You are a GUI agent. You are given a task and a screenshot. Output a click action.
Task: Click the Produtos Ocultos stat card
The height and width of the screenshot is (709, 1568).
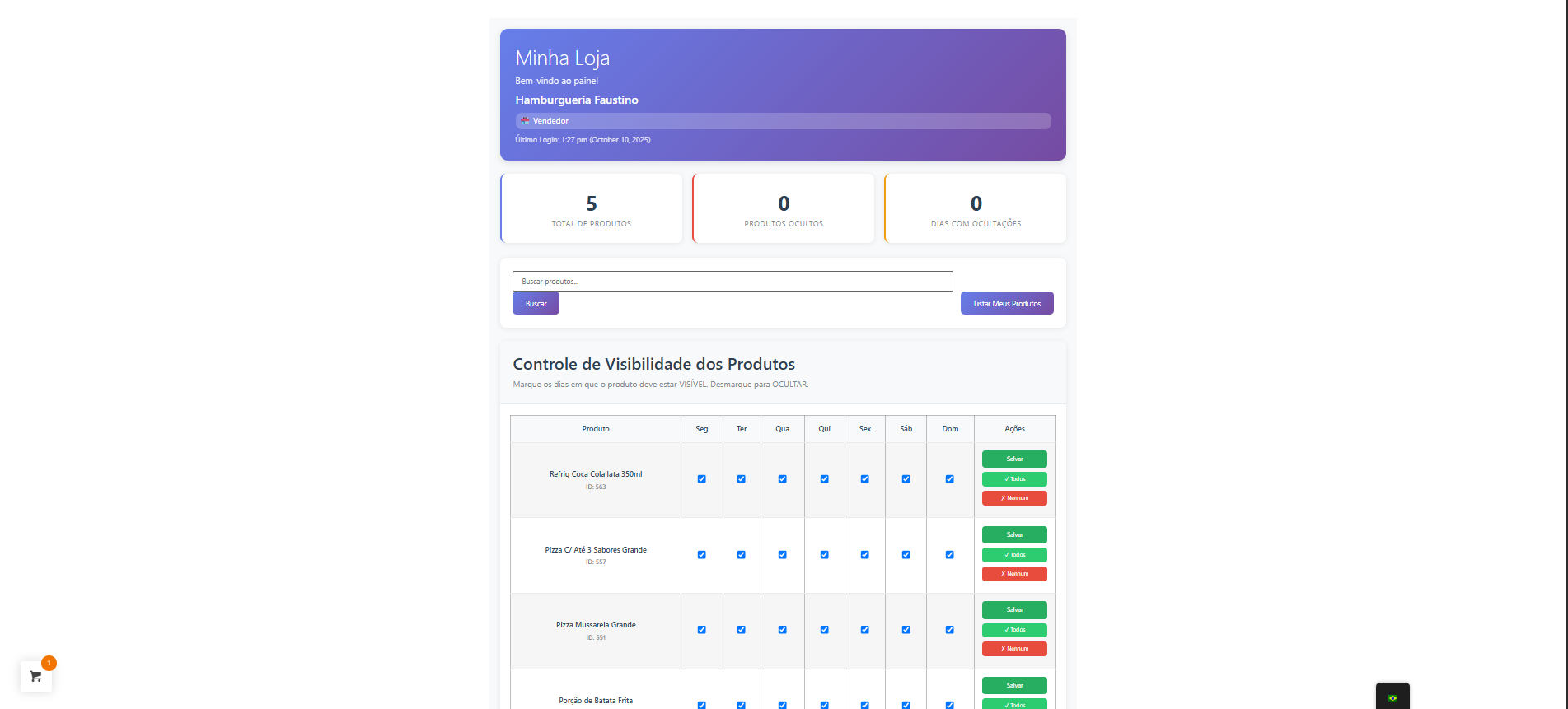(784, 209)
